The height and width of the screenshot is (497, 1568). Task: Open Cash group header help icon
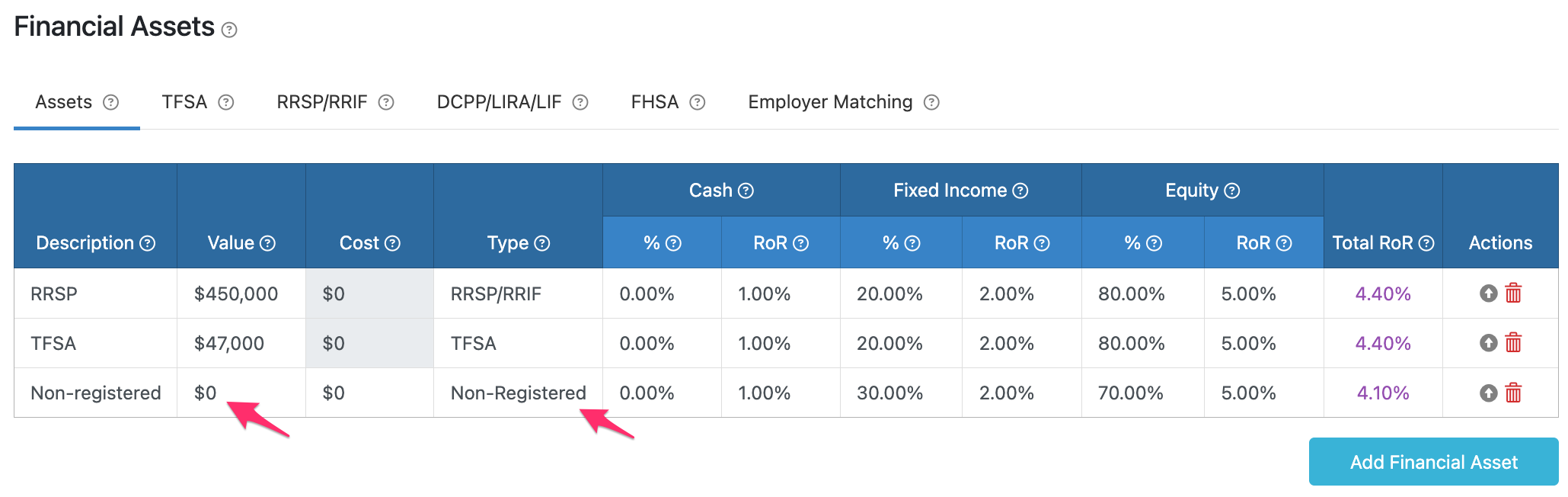(x=746, y=191)
